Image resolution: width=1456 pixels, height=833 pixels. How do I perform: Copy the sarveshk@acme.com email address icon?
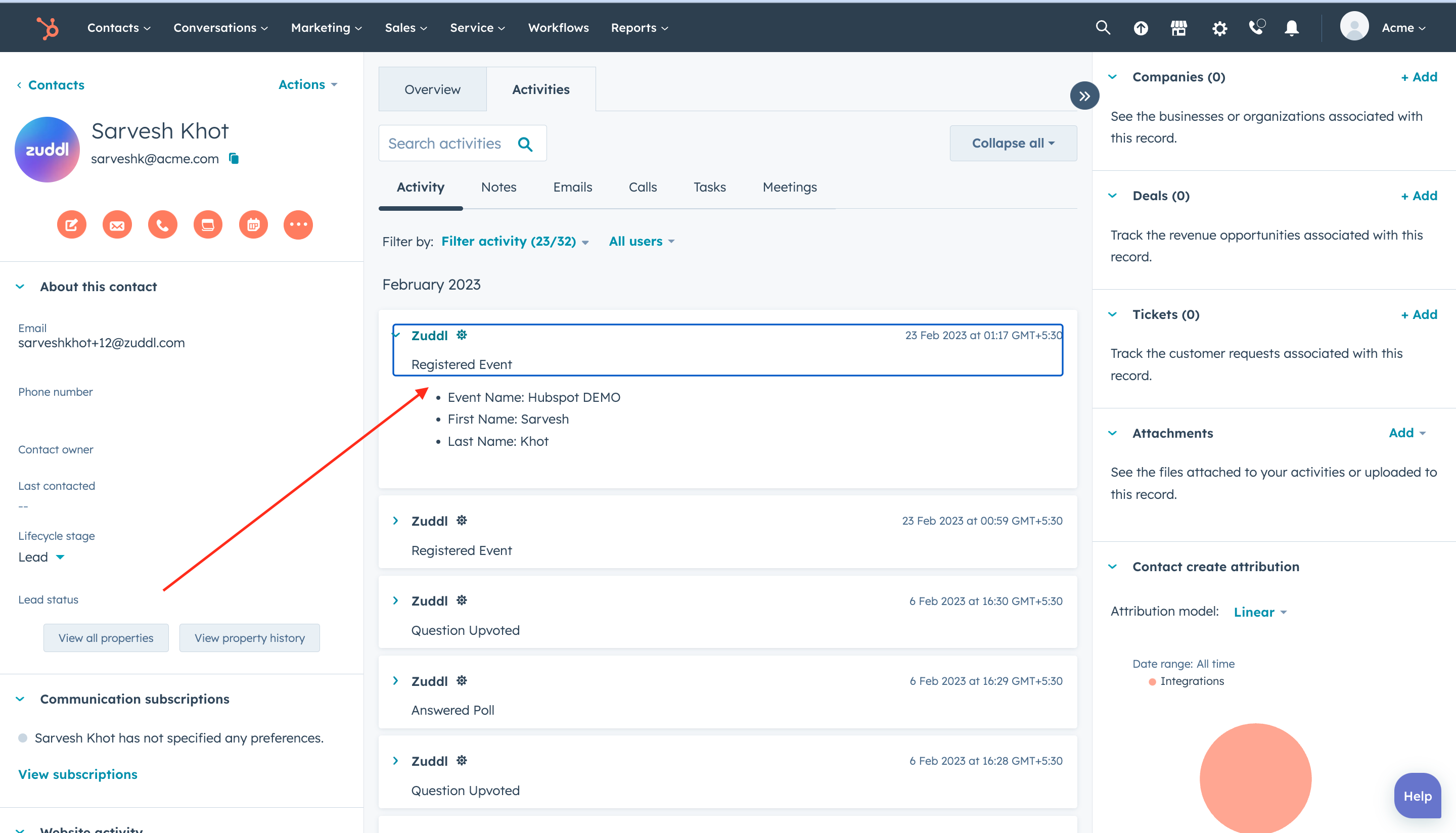pos(234,159)
